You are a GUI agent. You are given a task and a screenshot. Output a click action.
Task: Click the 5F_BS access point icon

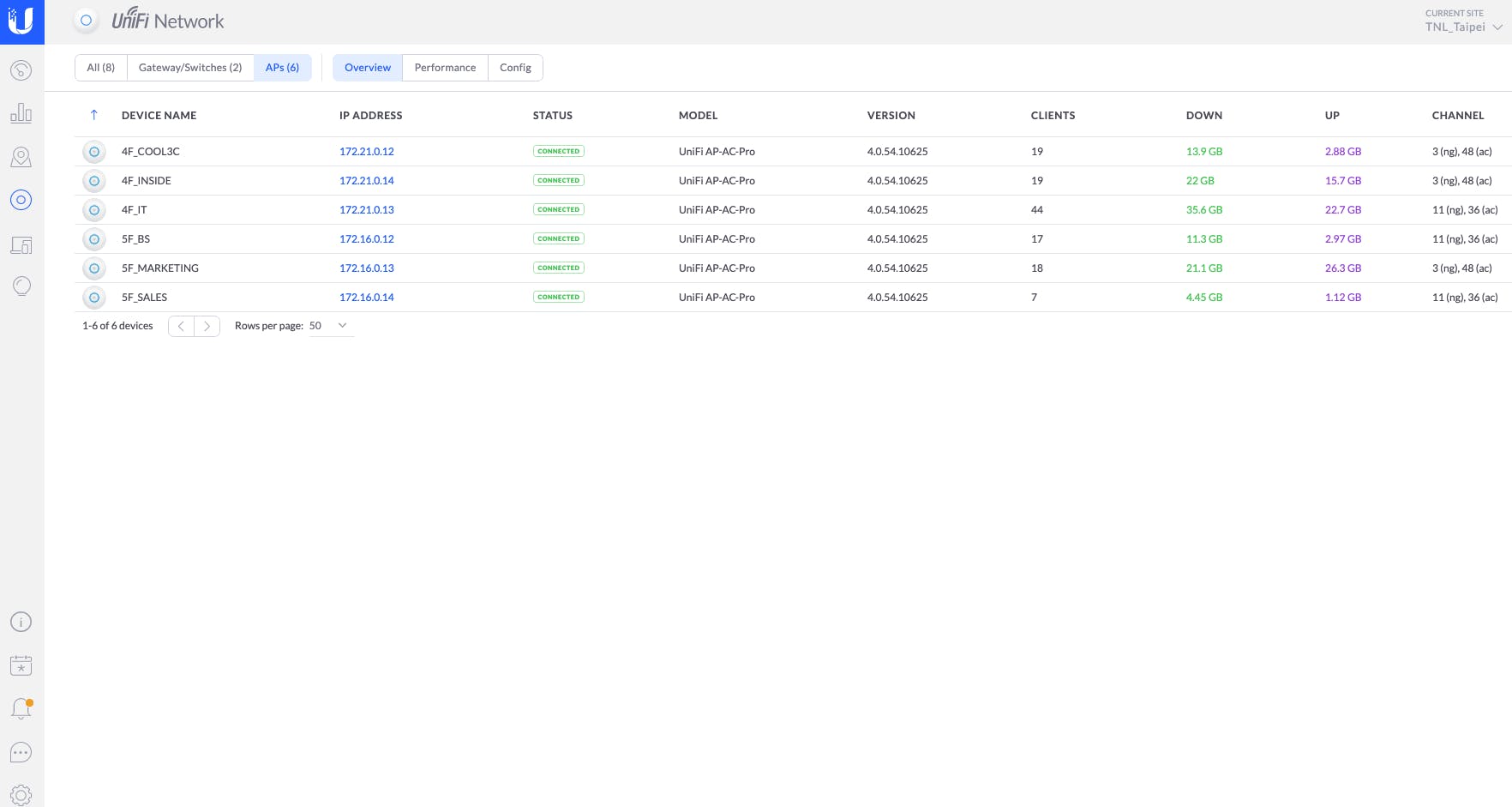click(x=94, y=239)
